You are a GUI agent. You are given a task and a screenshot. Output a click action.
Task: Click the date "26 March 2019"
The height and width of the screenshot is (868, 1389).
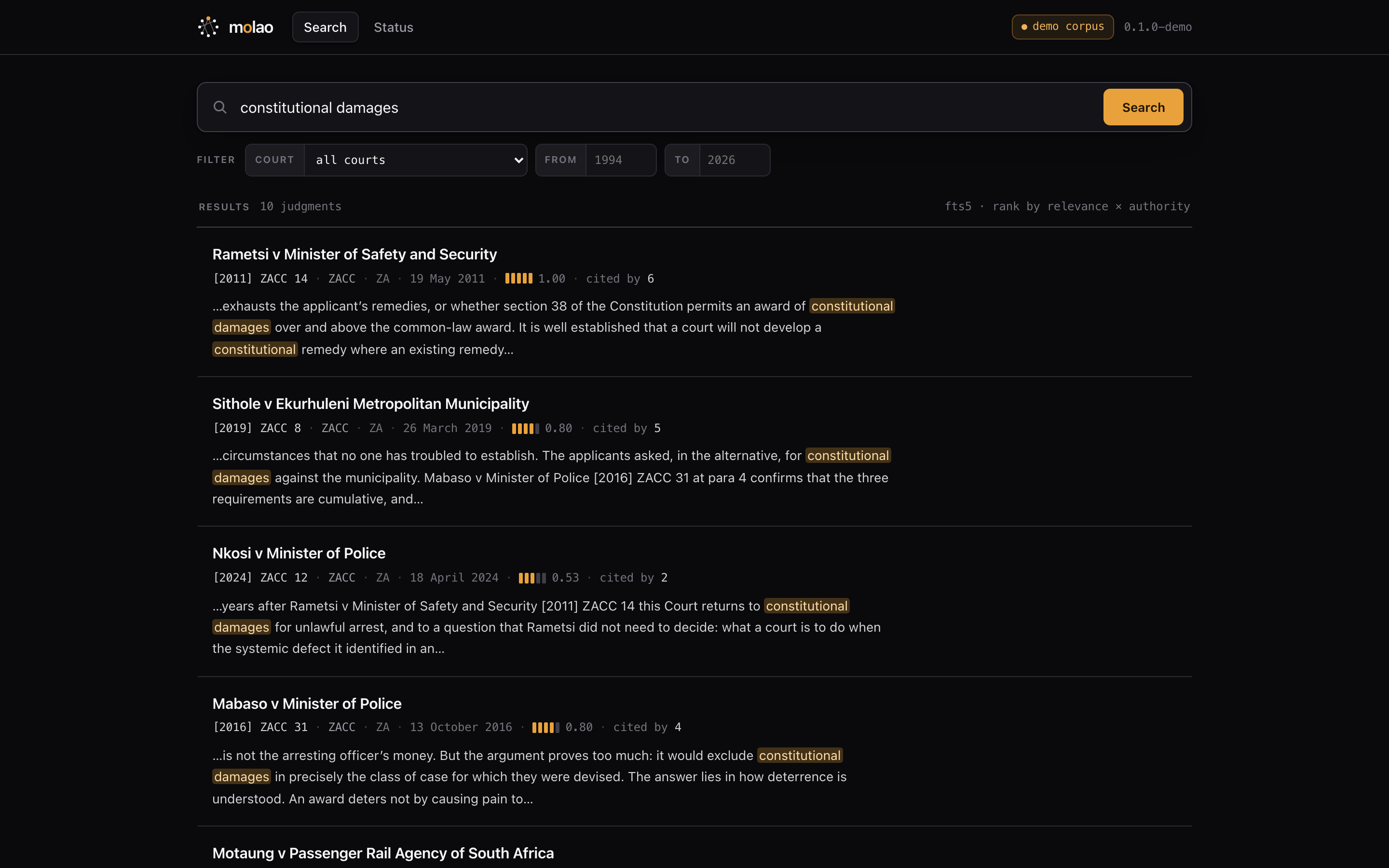(447, 428)
